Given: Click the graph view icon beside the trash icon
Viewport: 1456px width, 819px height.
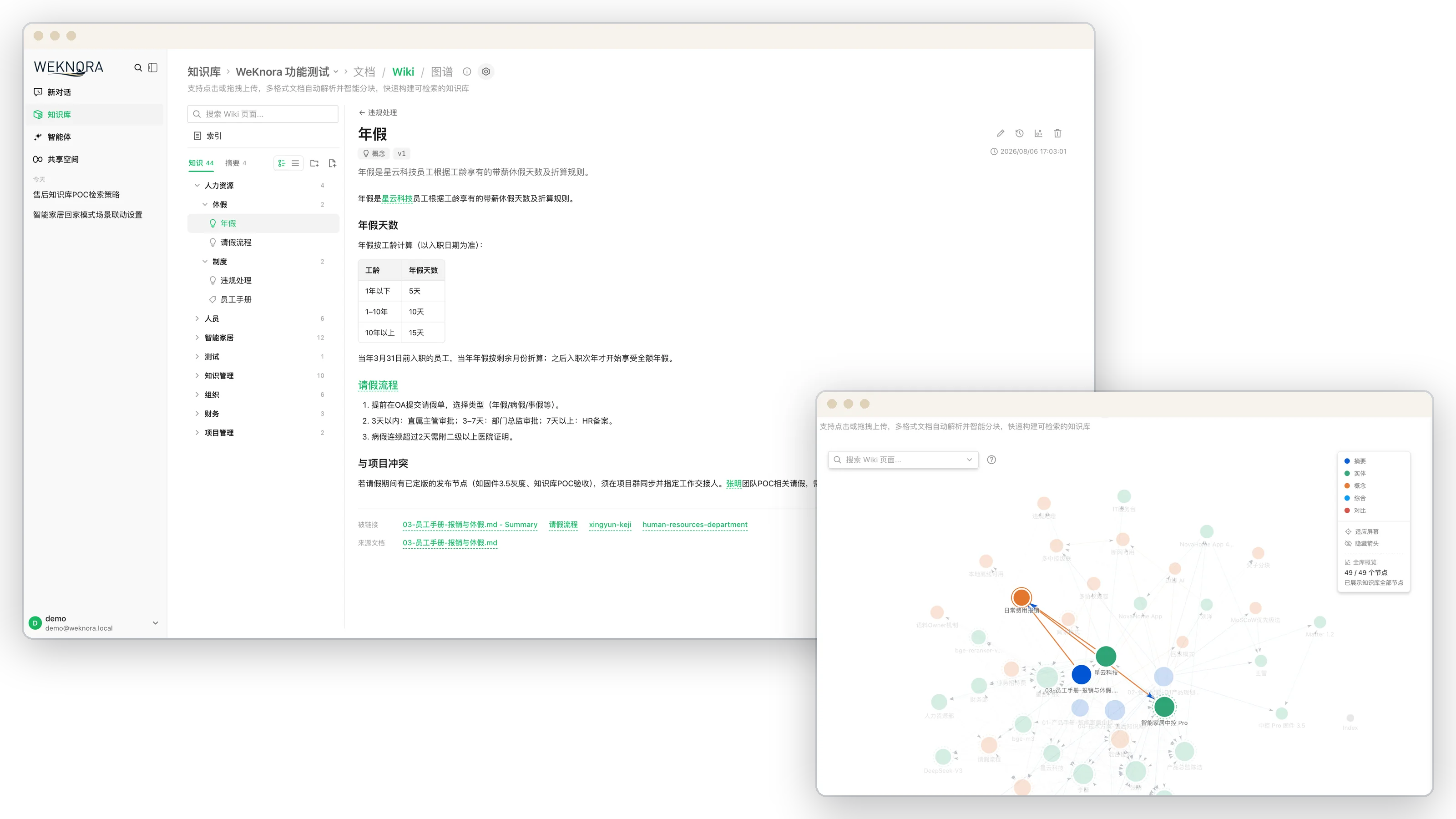Looking at the screenshot, I should (x=1038, y=133).
